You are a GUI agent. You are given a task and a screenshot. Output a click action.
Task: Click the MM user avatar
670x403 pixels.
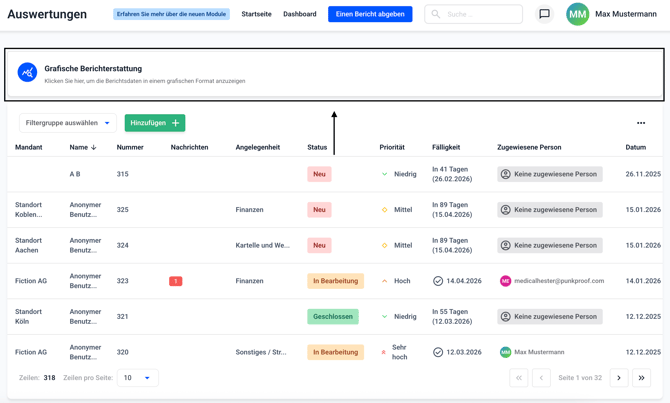pyautogui.click(x=577, y=14)
